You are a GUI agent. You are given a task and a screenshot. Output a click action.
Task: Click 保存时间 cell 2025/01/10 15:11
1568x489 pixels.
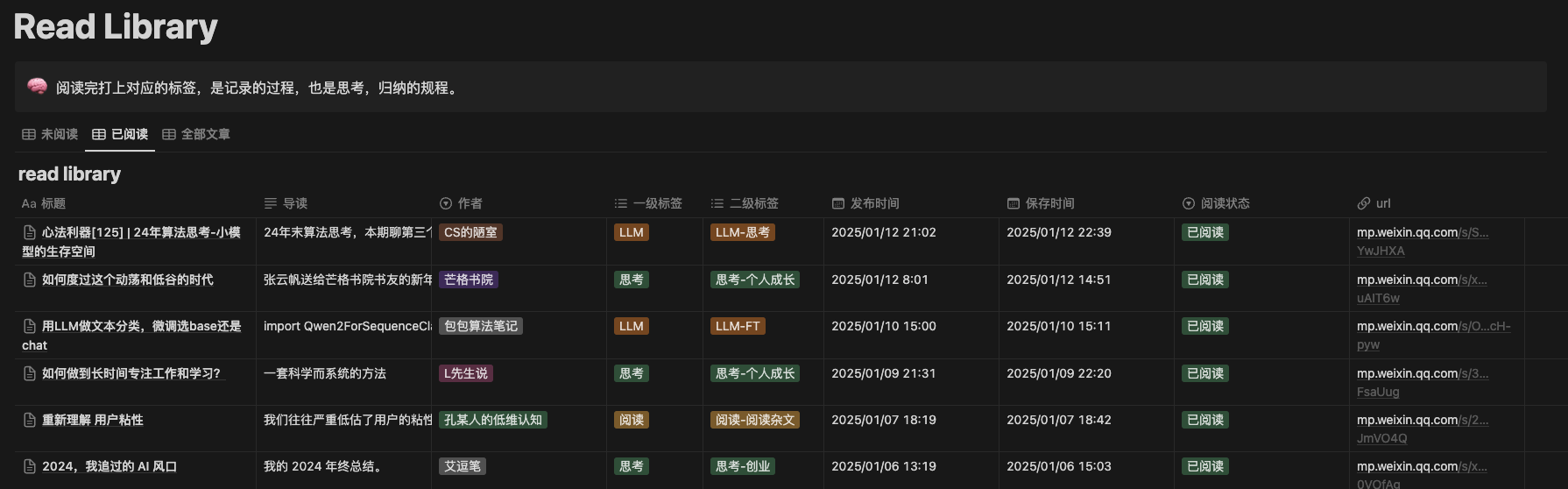pyautogui.click(x=1058, y=327)
